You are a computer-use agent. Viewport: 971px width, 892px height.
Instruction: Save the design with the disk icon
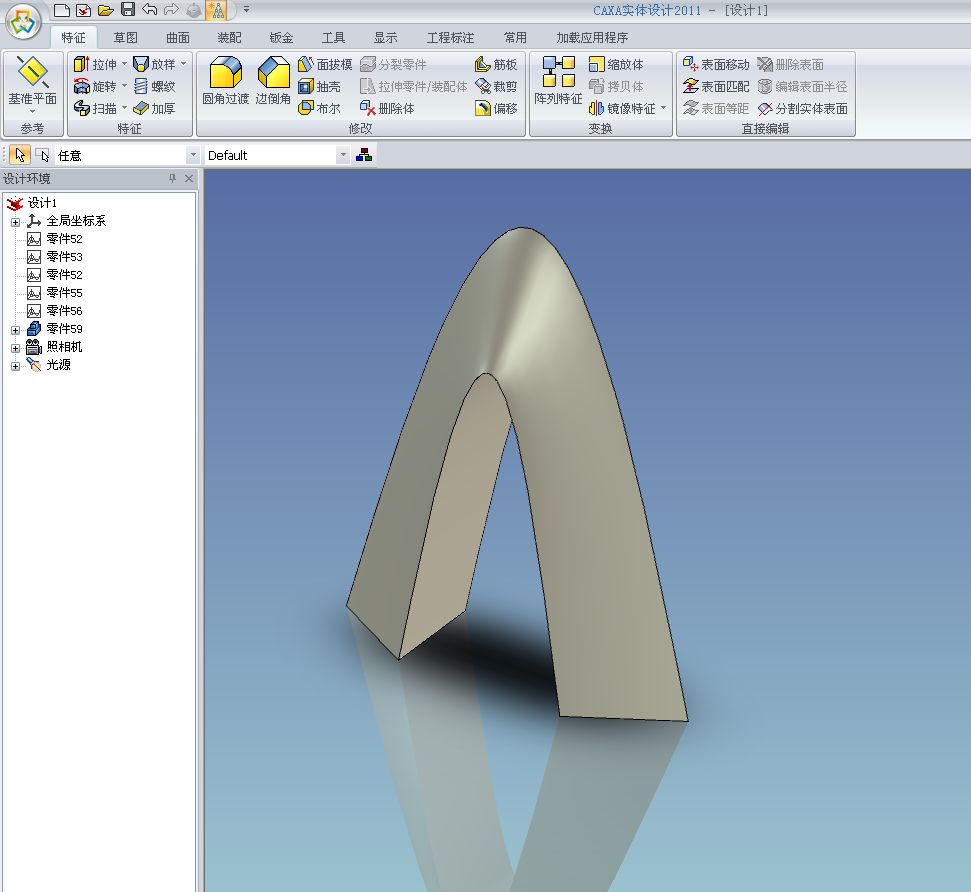(128, 9)
